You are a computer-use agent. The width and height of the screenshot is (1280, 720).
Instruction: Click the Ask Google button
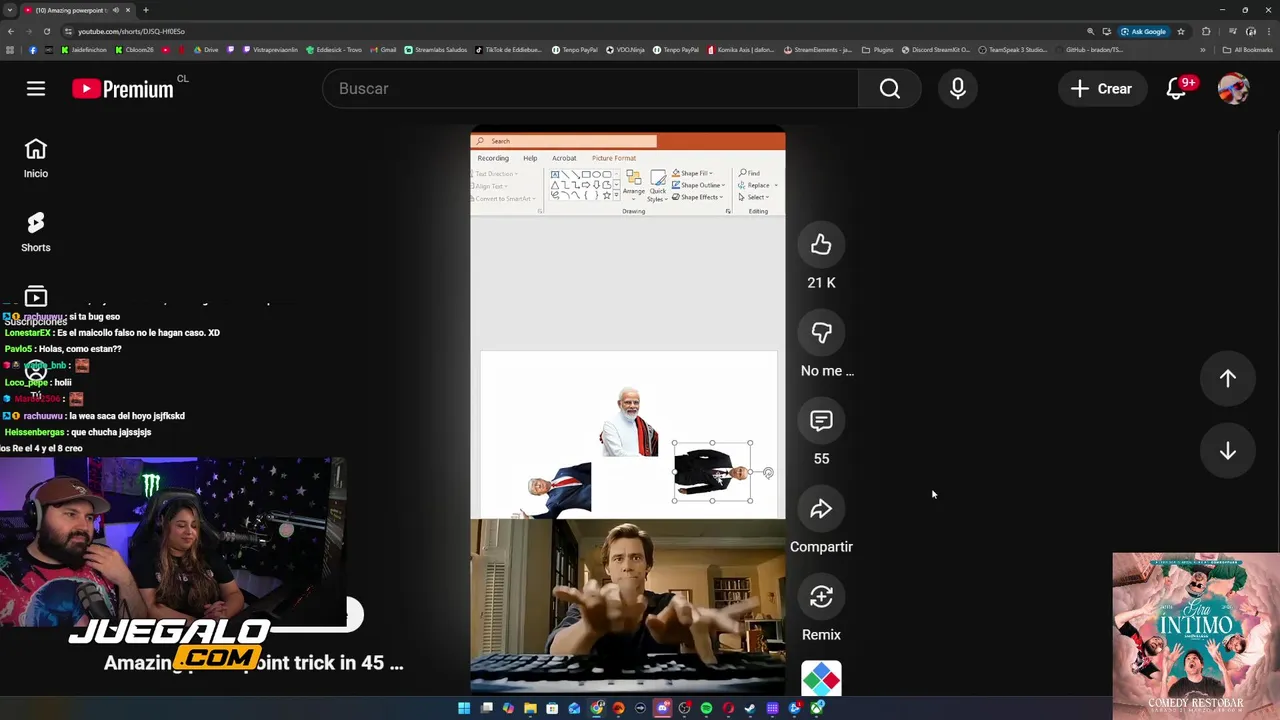[x=1144, y=31]
